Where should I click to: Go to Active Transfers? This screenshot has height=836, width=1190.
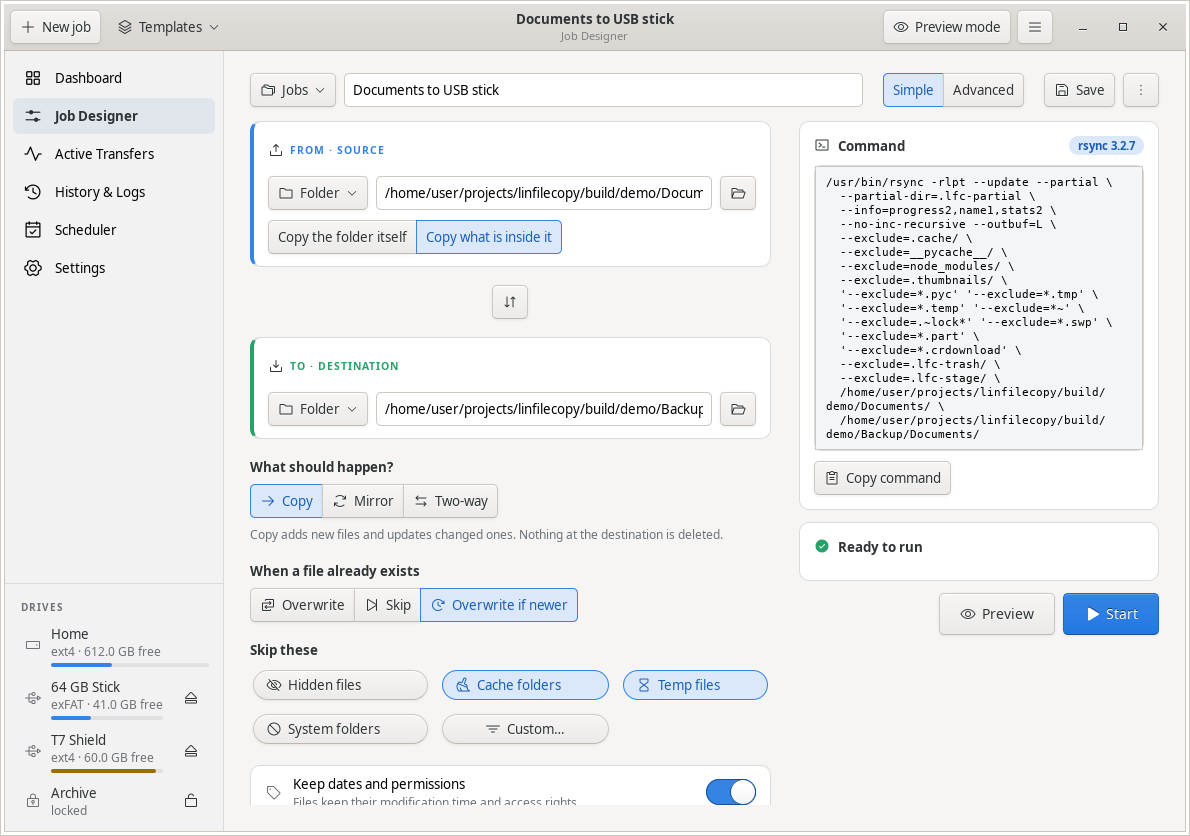coord(114,154)
